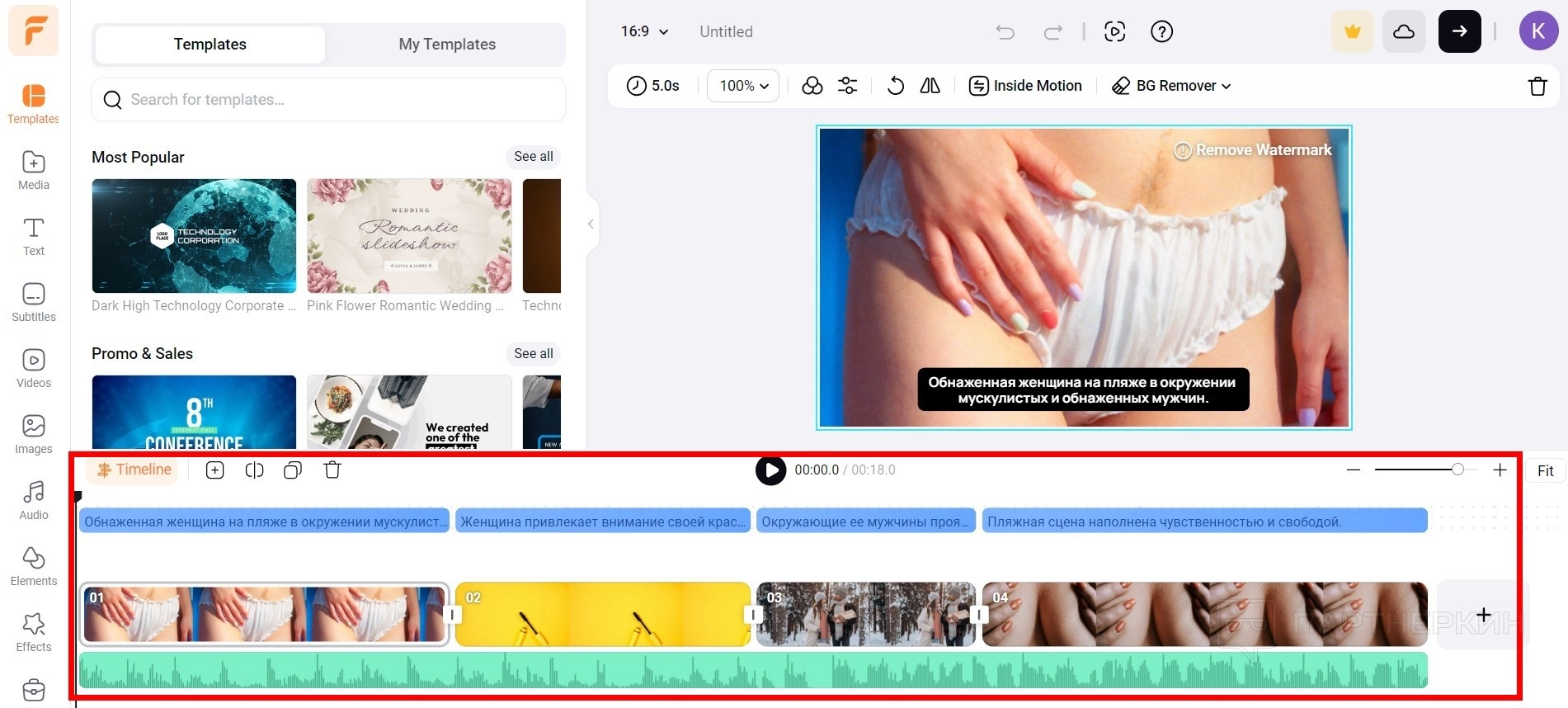1568x708 pixels.
Task: Select scene clip 01 in the timeline
Action: point(265,614)
